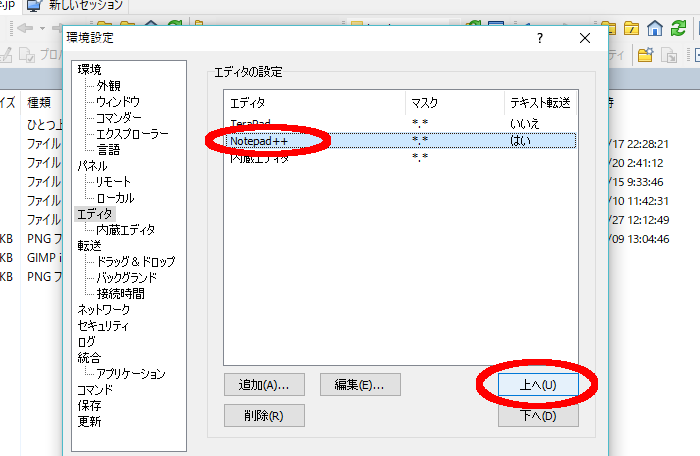Click the *.* mask of the 内蔵エディタ row
The width and height of the screenshot is (700, 456).
click(420, 157)
